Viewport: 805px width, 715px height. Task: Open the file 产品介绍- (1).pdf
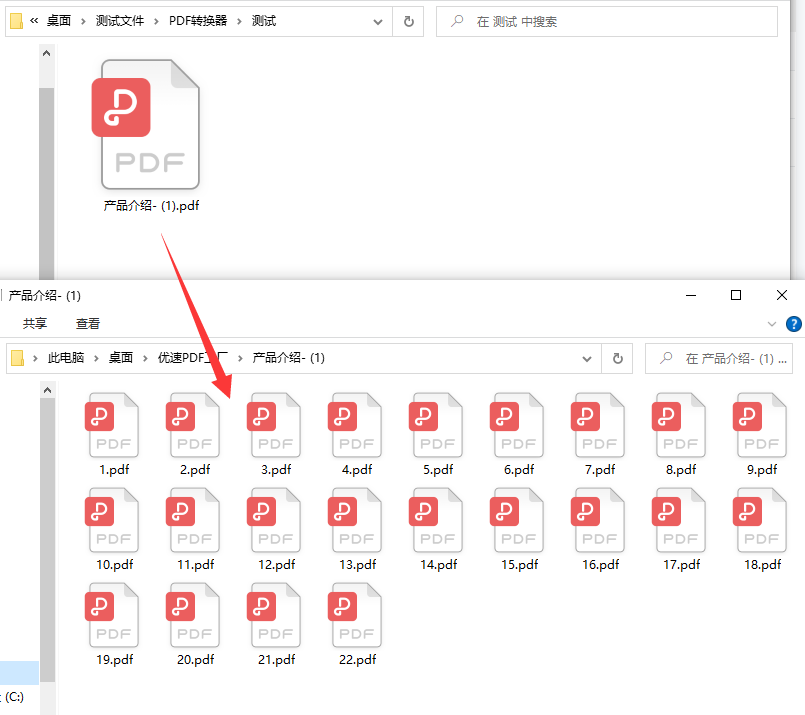pos(148,123)
